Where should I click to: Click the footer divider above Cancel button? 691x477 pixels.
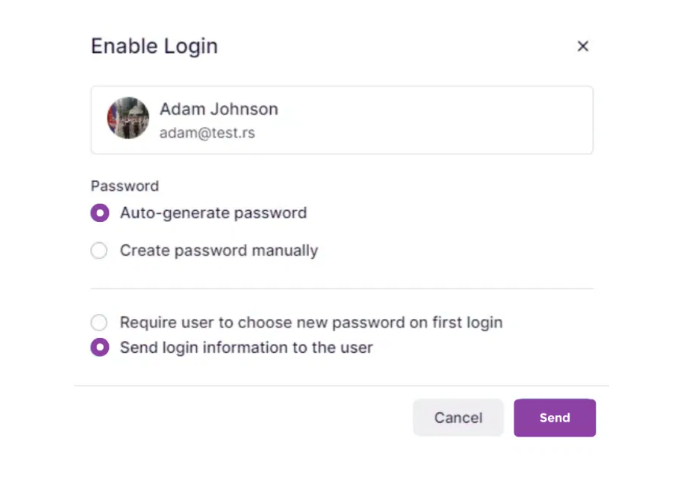342,385
